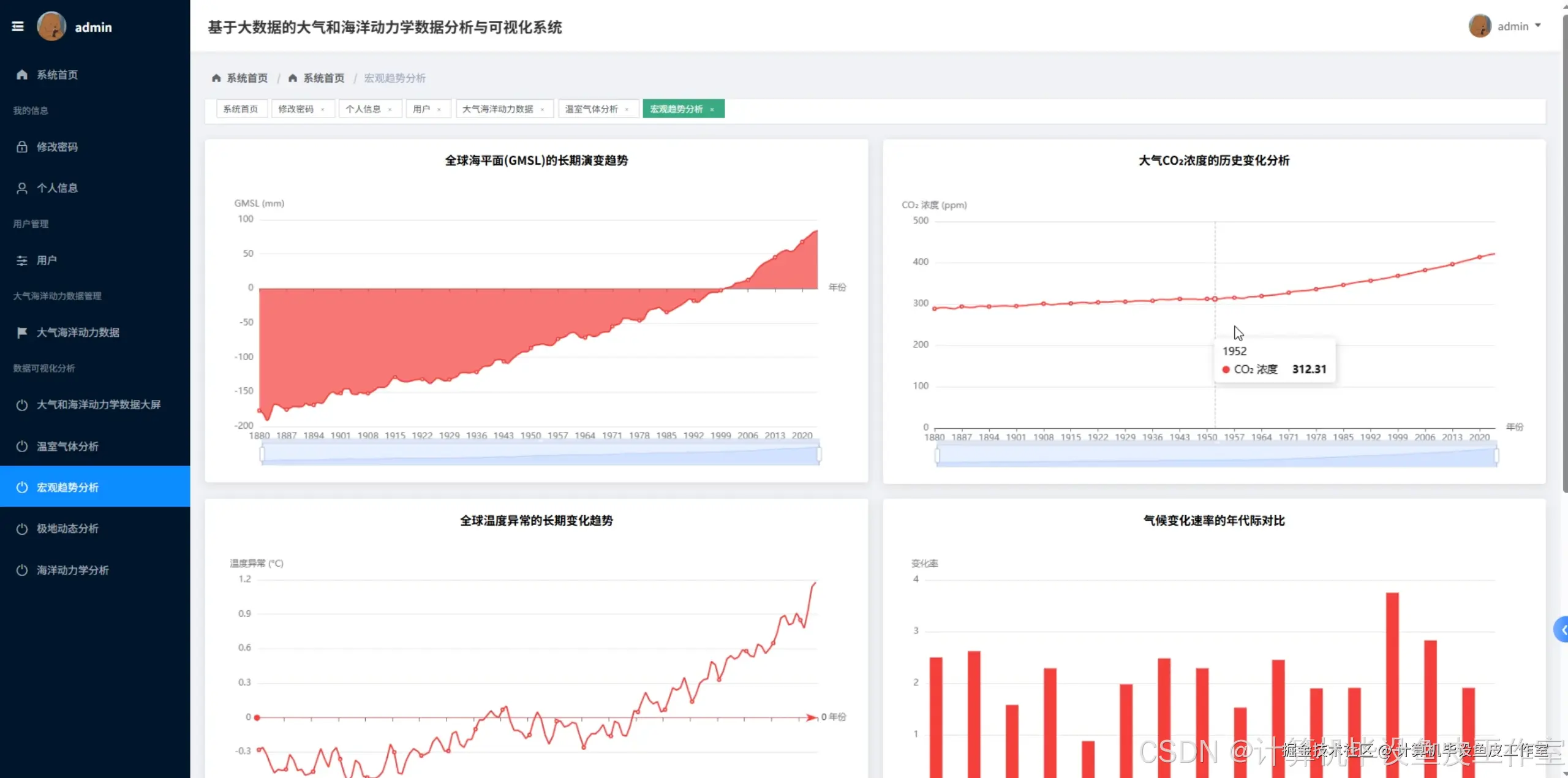
Task: Click the lock icon for 修改密码
Action: (22, 147)
